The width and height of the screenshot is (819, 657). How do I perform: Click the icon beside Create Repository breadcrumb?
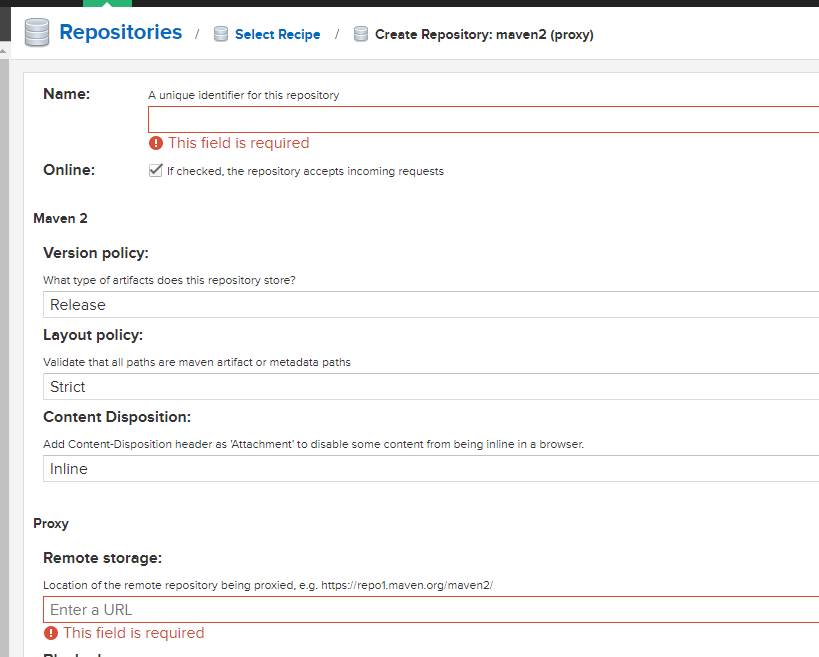[x=361, y=35]
